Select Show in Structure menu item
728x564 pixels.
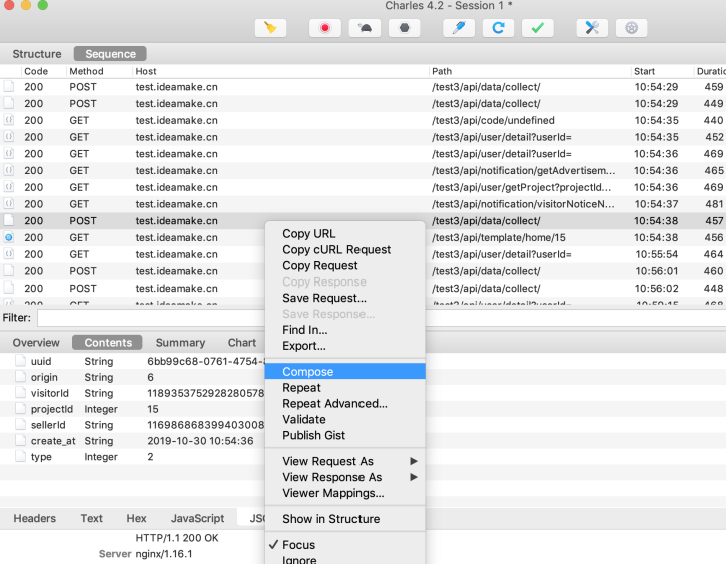[345, 519]
